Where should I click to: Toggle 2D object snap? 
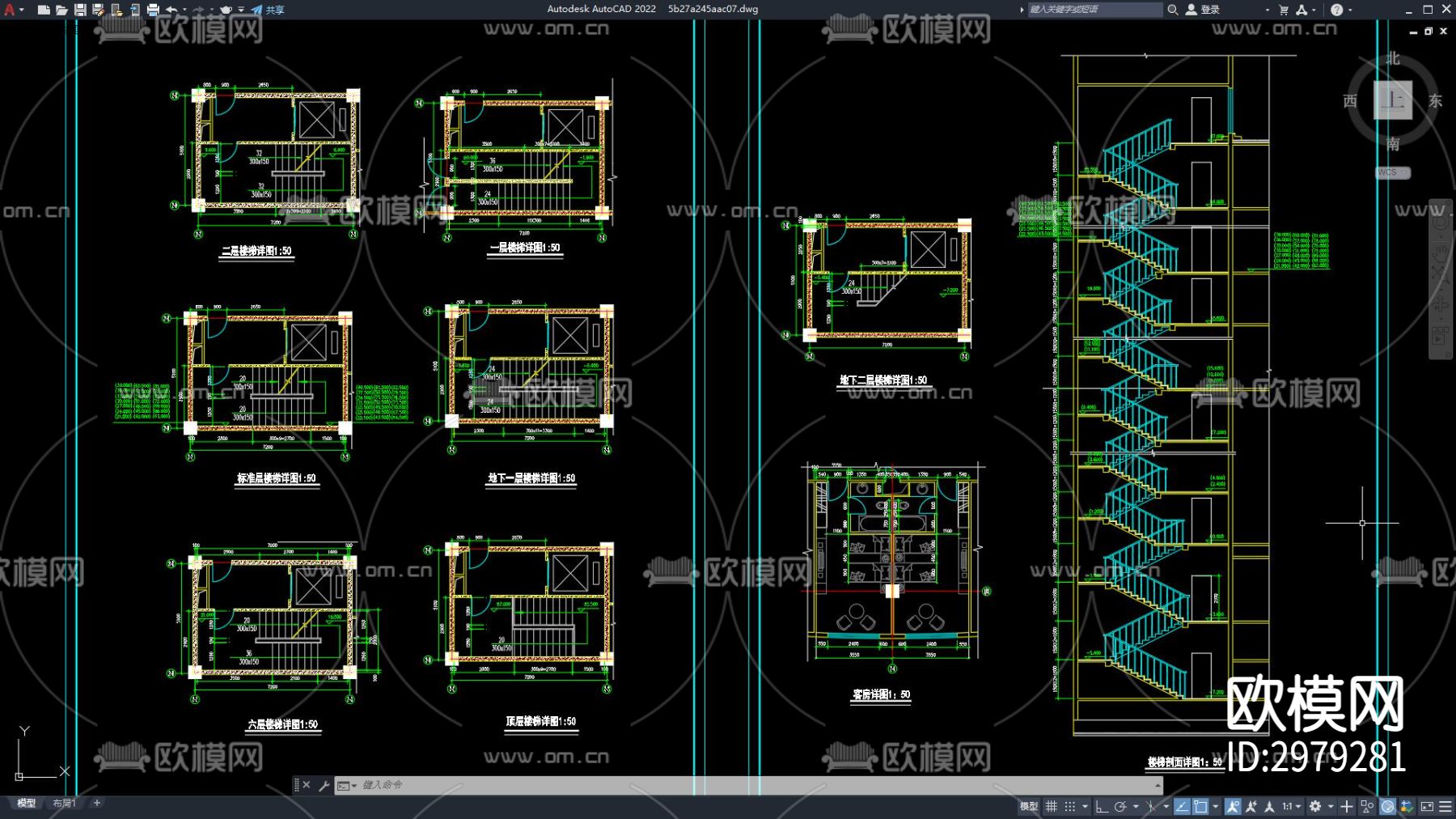tap(1200, 806)
